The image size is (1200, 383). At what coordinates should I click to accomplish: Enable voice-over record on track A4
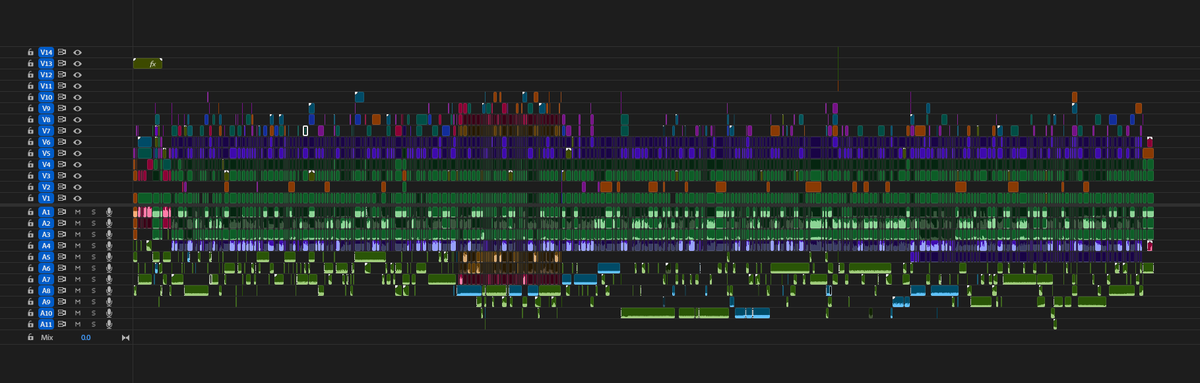(x=109, y=245)
